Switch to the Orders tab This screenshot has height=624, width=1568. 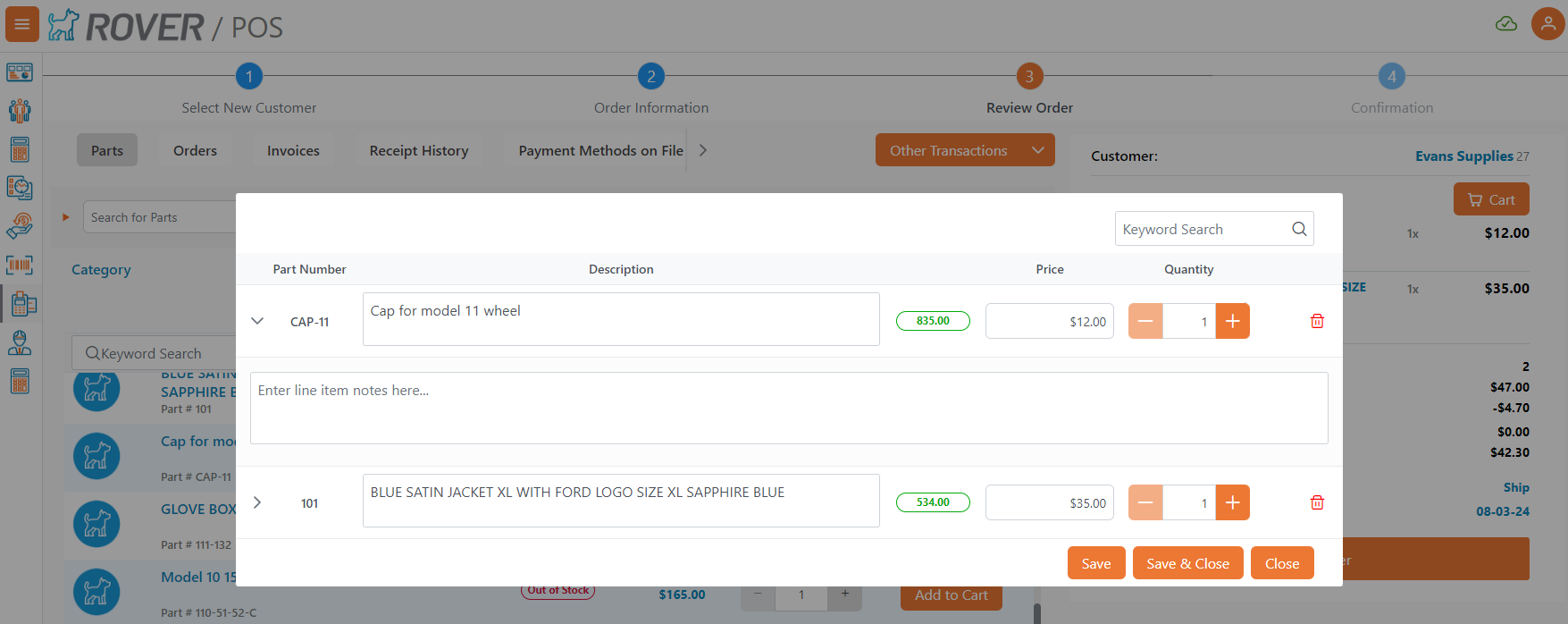coord(195,150)
